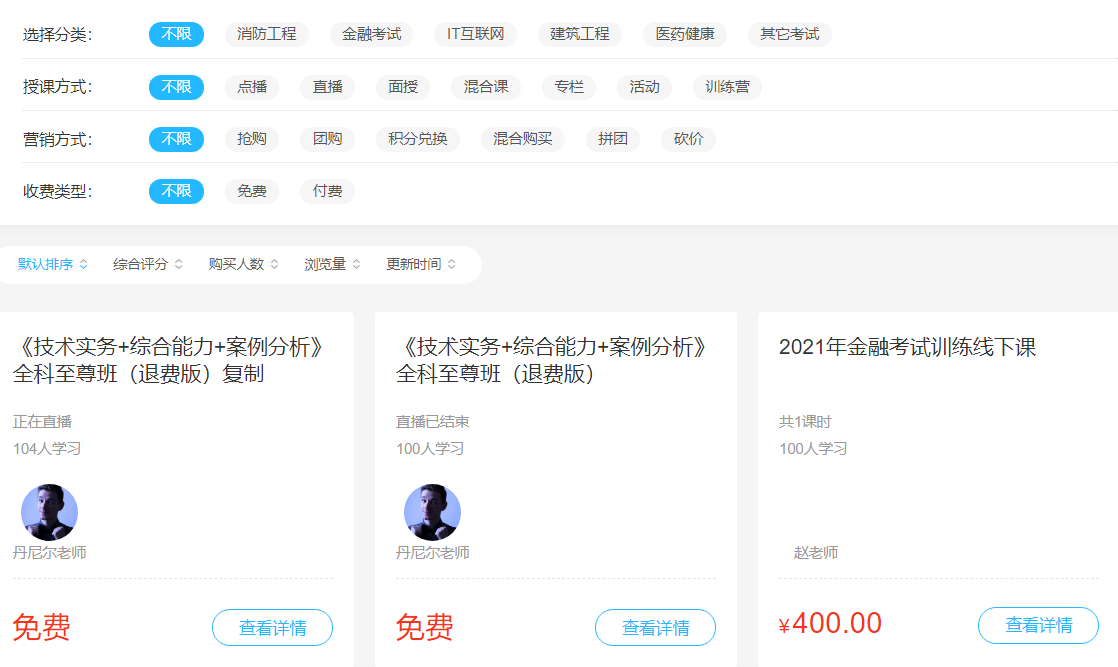Sort courses by 默认排序
Viewport: 1118px width, 667px height.
tap(45, 265)
